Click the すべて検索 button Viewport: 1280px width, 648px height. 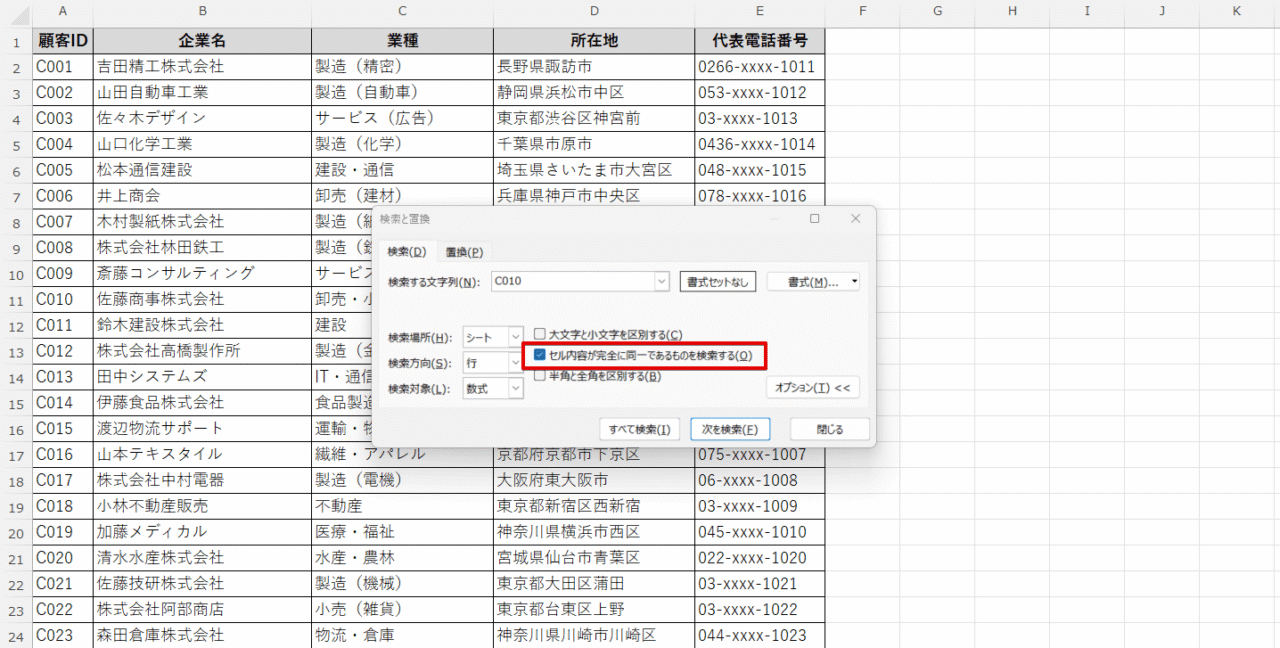pyautogui.click(x=640, y=429)
